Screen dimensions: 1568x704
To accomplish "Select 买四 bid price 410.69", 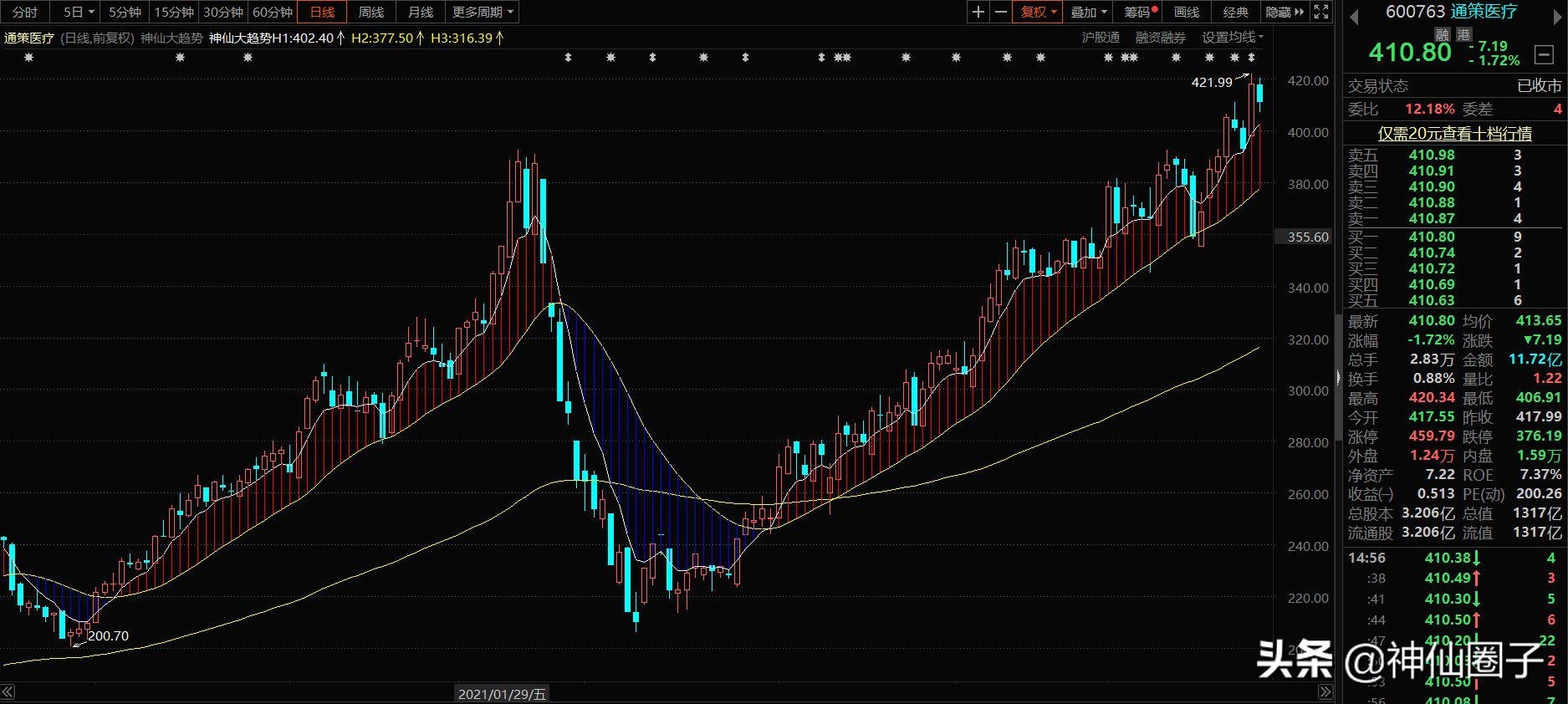I will point(1432,284).
